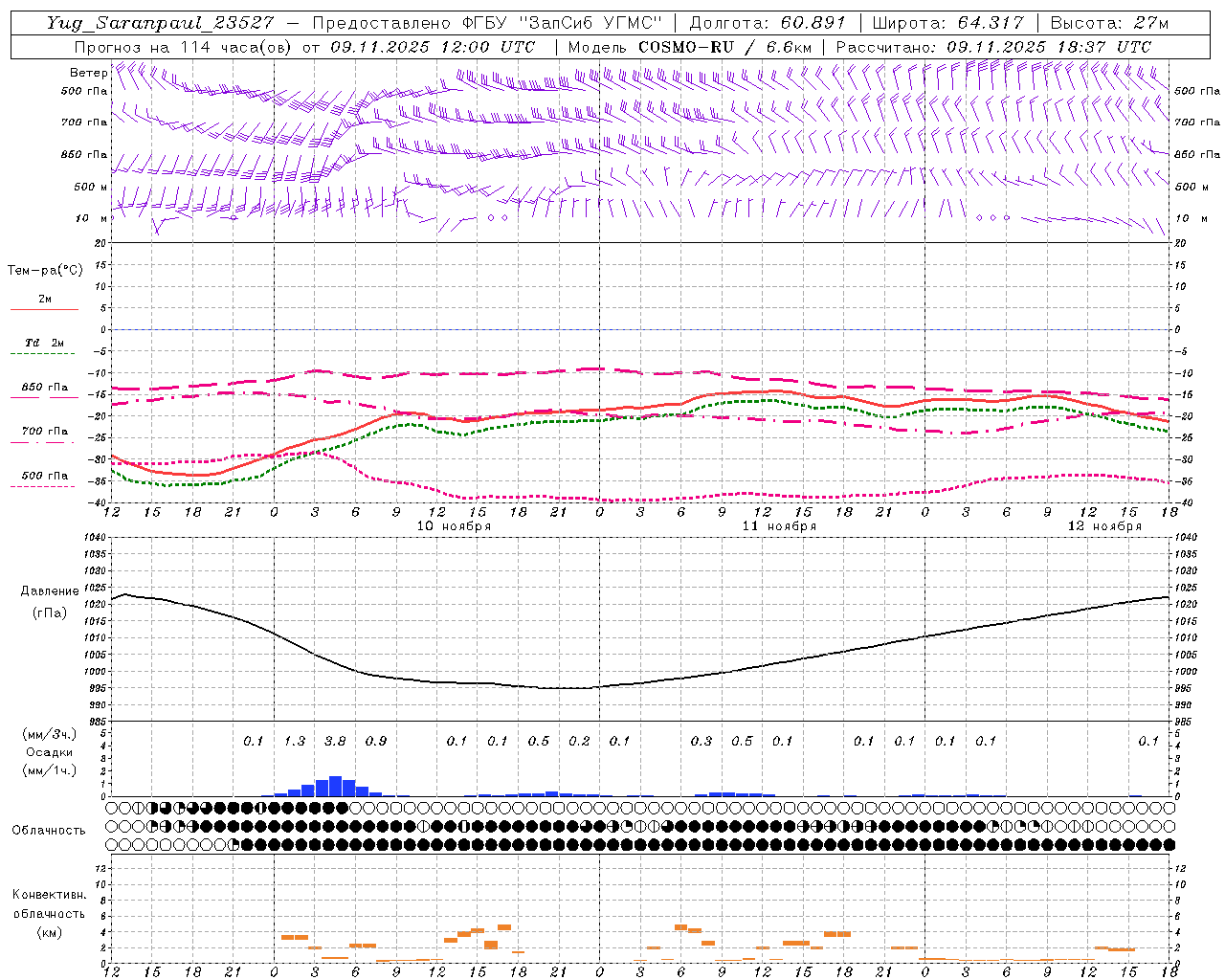Click the elevation text Высота: 27м
This screenshot has width=1225, height=980.
point(1109,22)
